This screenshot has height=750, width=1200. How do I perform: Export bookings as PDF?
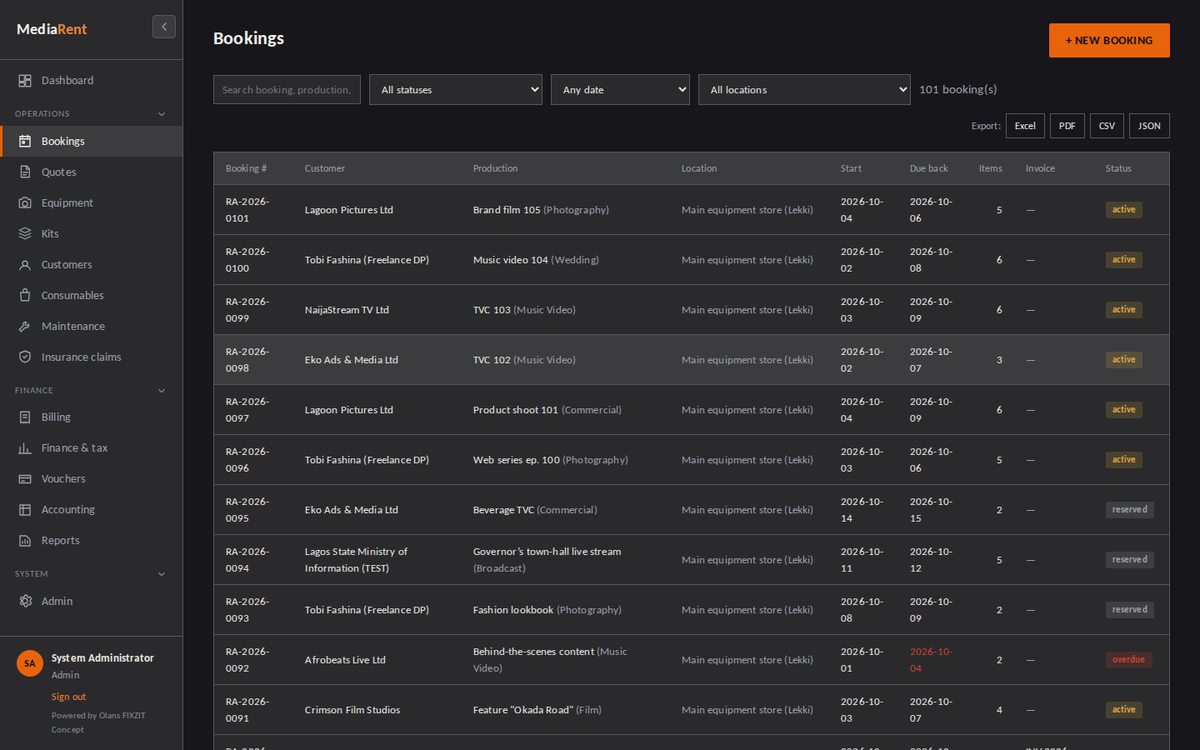1067,126
